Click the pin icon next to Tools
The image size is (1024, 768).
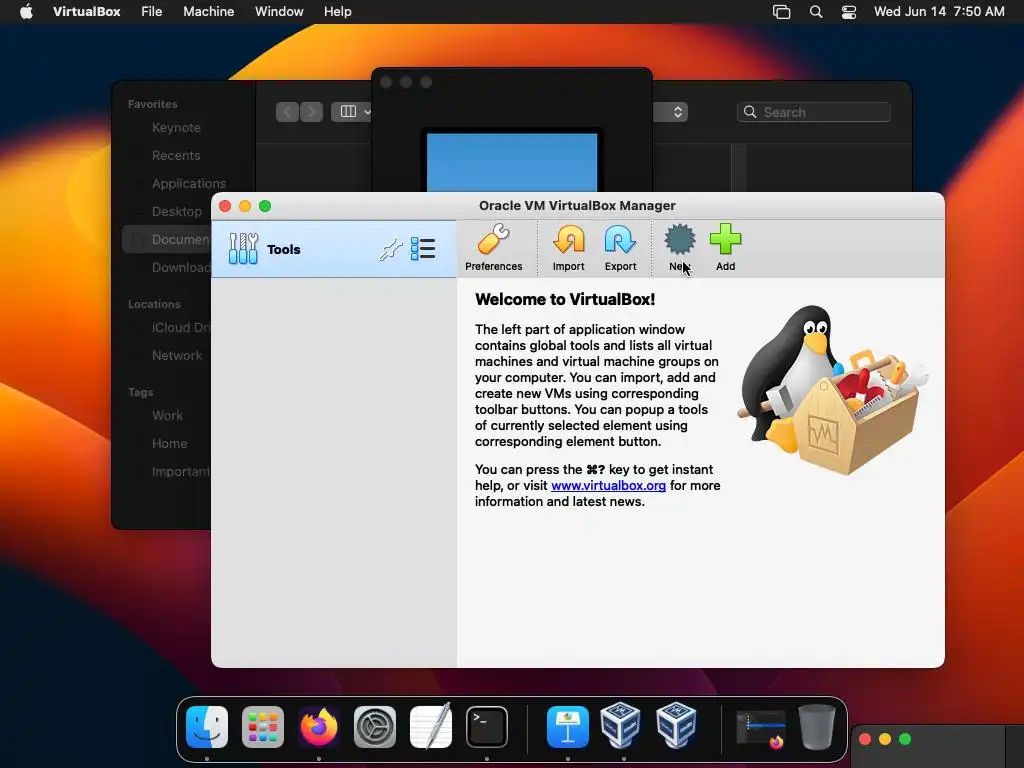(391, 249)
